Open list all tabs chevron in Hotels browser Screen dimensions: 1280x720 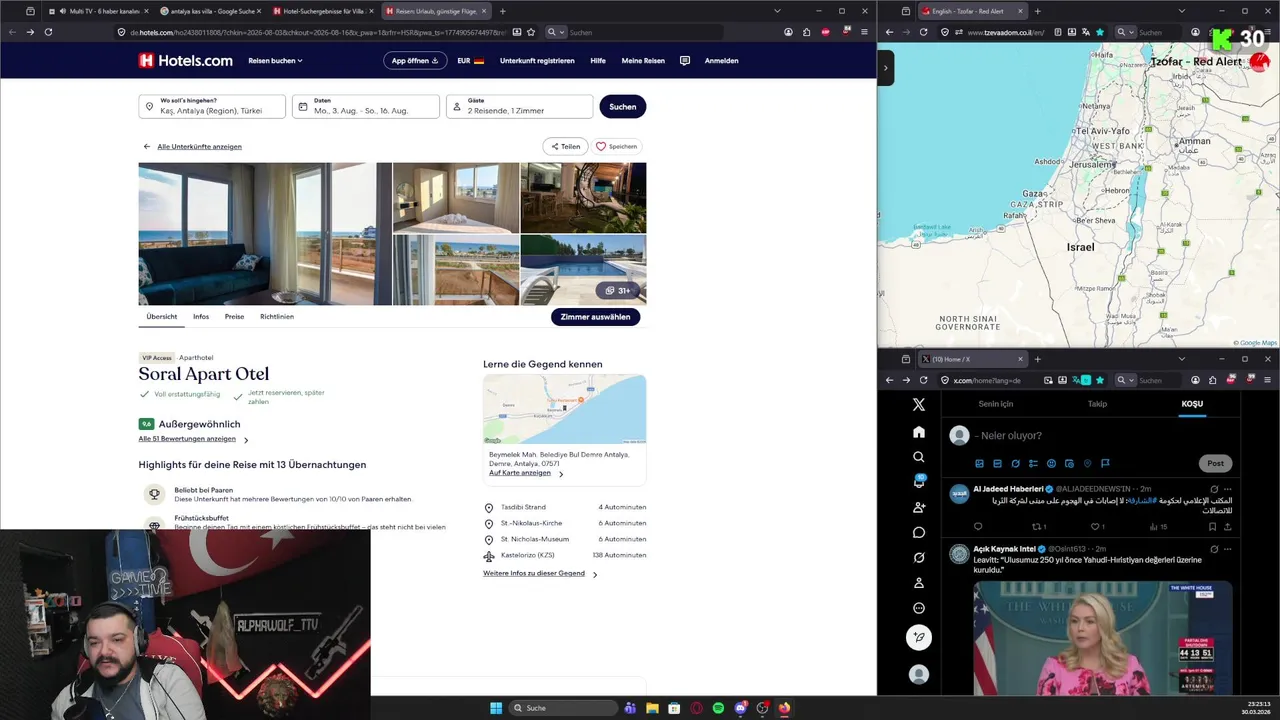click(x=778, y=11)
